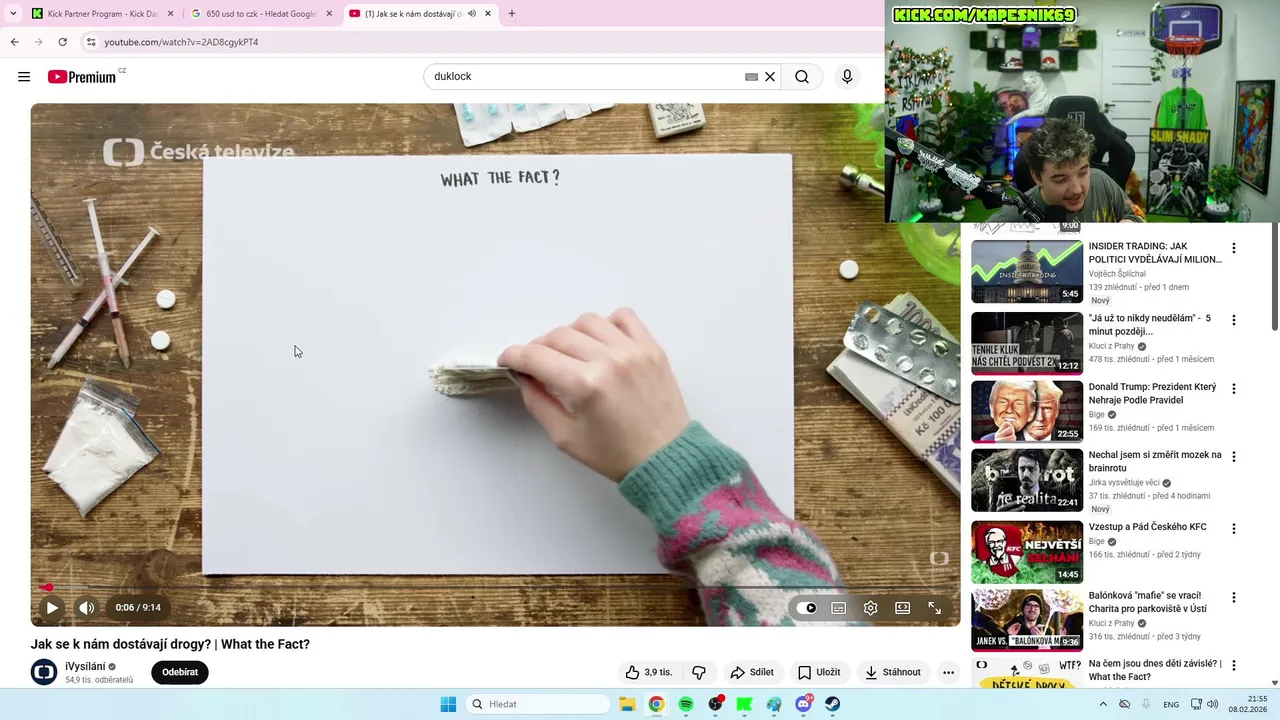The height and width of the screenshot is (720, 1280).
Task: Open options for Balónková mafie video
Action: click(1233, 597)
